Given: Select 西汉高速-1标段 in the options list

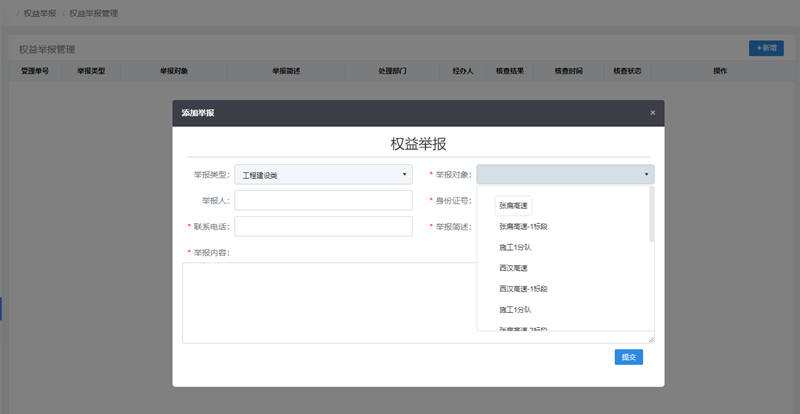Looking at the screenshot, I should pos(523,289).
